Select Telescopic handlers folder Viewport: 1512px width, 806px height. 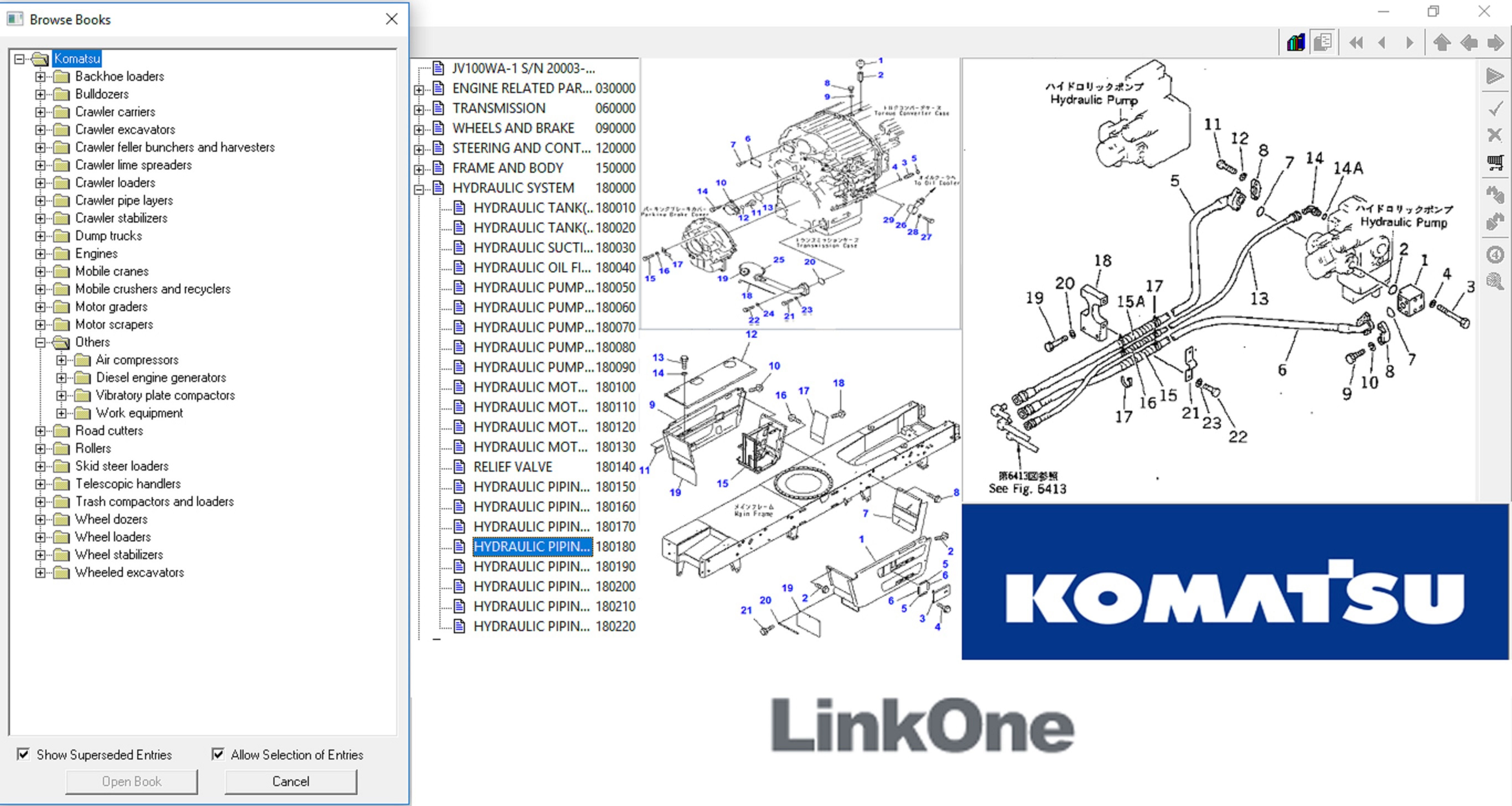pyautogui.click(x=128, y=484)
